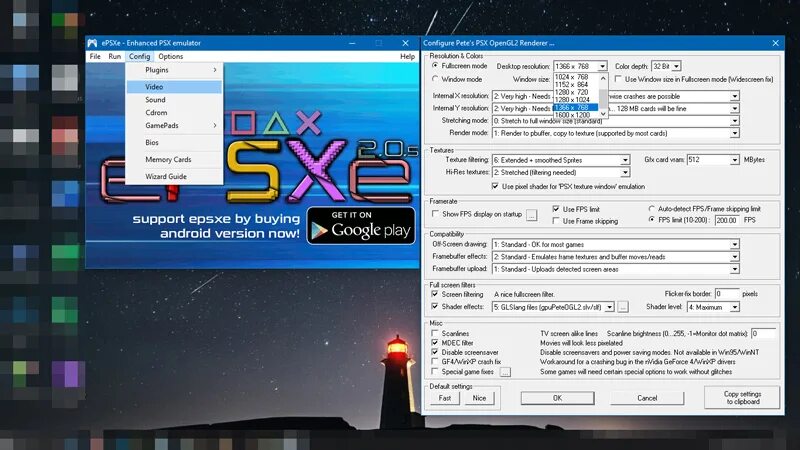Viewport: 800px width, 450px height.
Task: Select Bios in the Config menu
Action: [174, 142]
